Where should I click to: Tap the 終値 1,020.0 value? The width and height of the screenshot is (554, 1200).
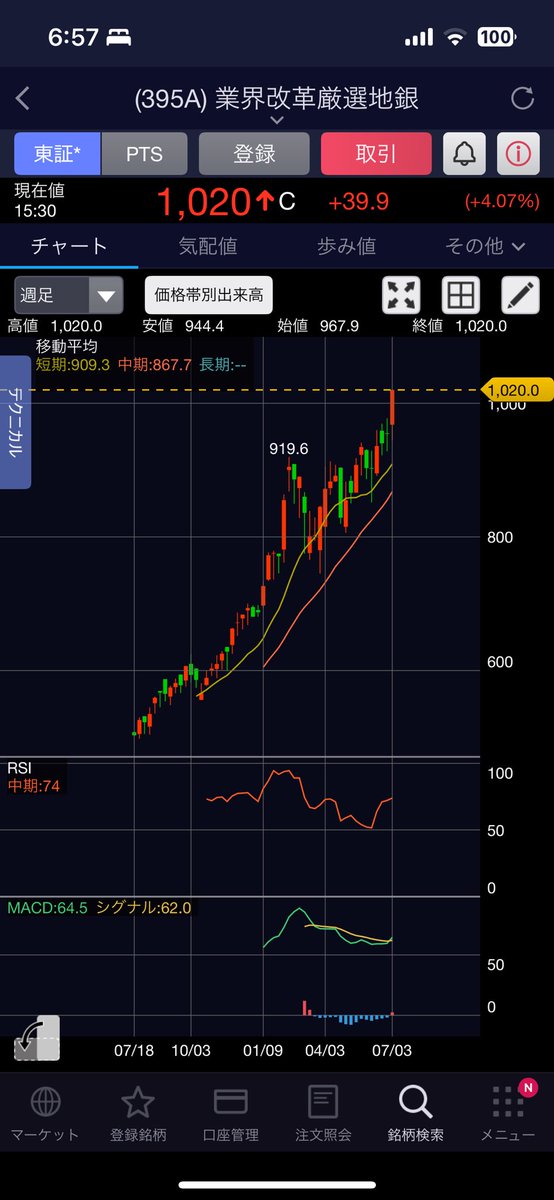point(459,326)
